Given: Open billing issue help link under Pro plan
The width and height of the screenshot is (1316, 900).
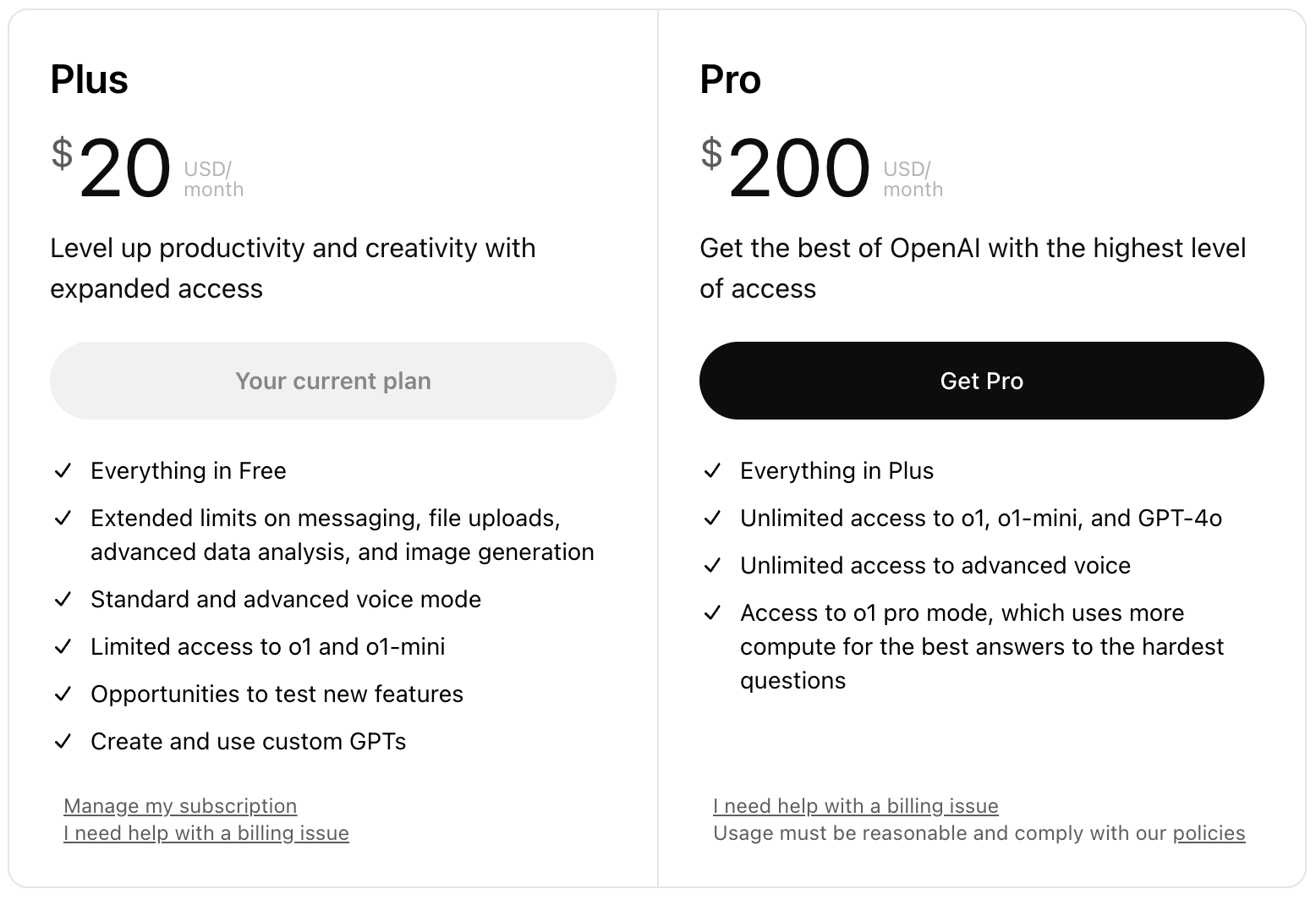Looking at the screenshot, I should coord(855,806).
